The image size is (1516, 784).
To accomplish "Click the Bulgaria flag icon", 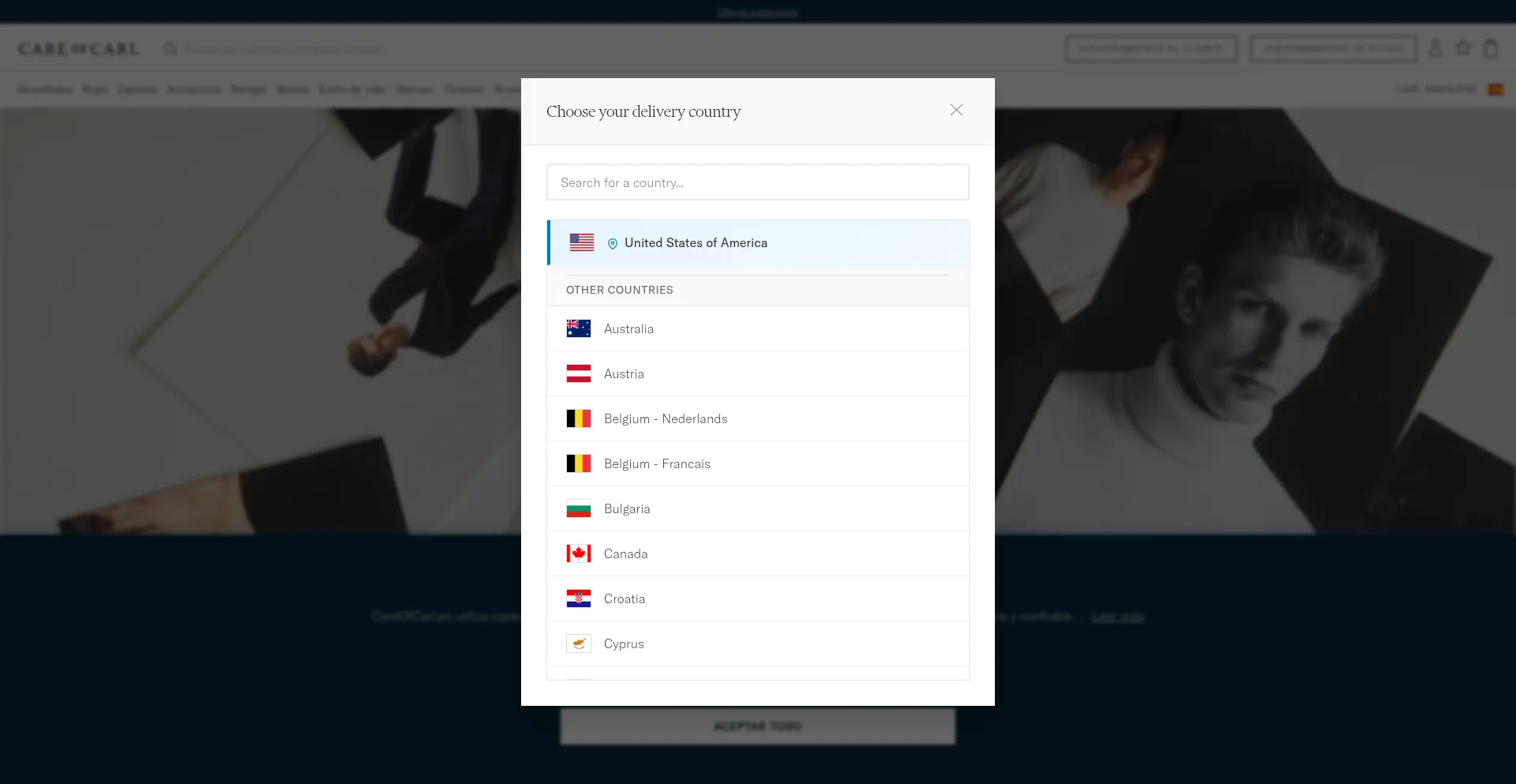I will [579, 508].
